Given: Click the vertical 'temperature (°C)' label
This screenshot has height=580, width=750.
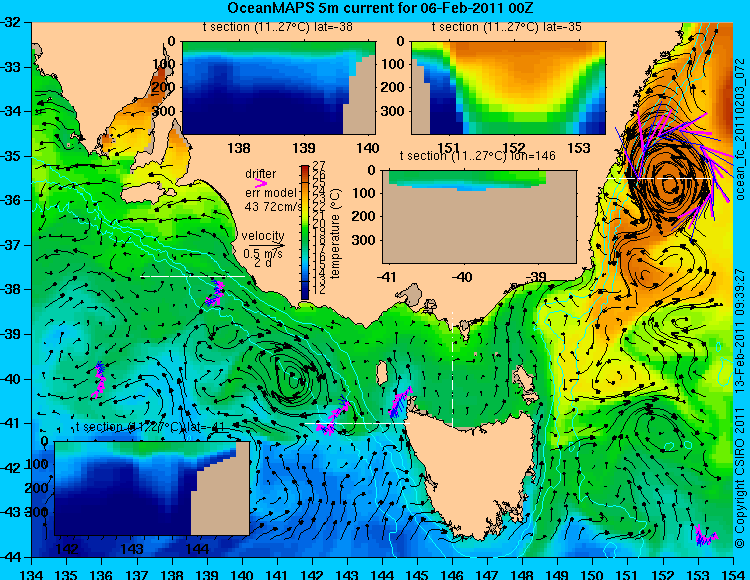Looking at the screenshot, I should coord(335,234).
